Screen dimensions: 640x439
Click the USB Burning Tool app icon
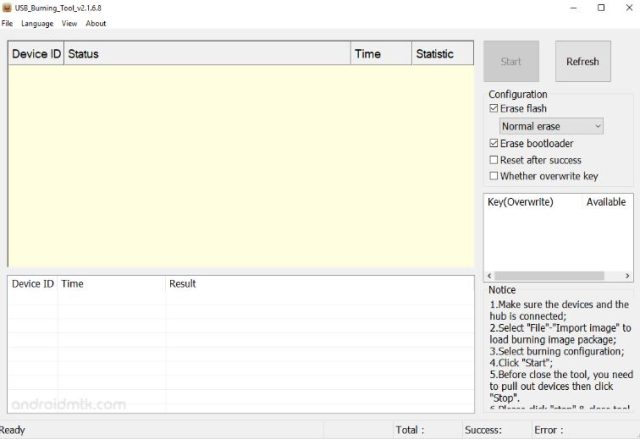pyautogui.click(x=7, y=7)
